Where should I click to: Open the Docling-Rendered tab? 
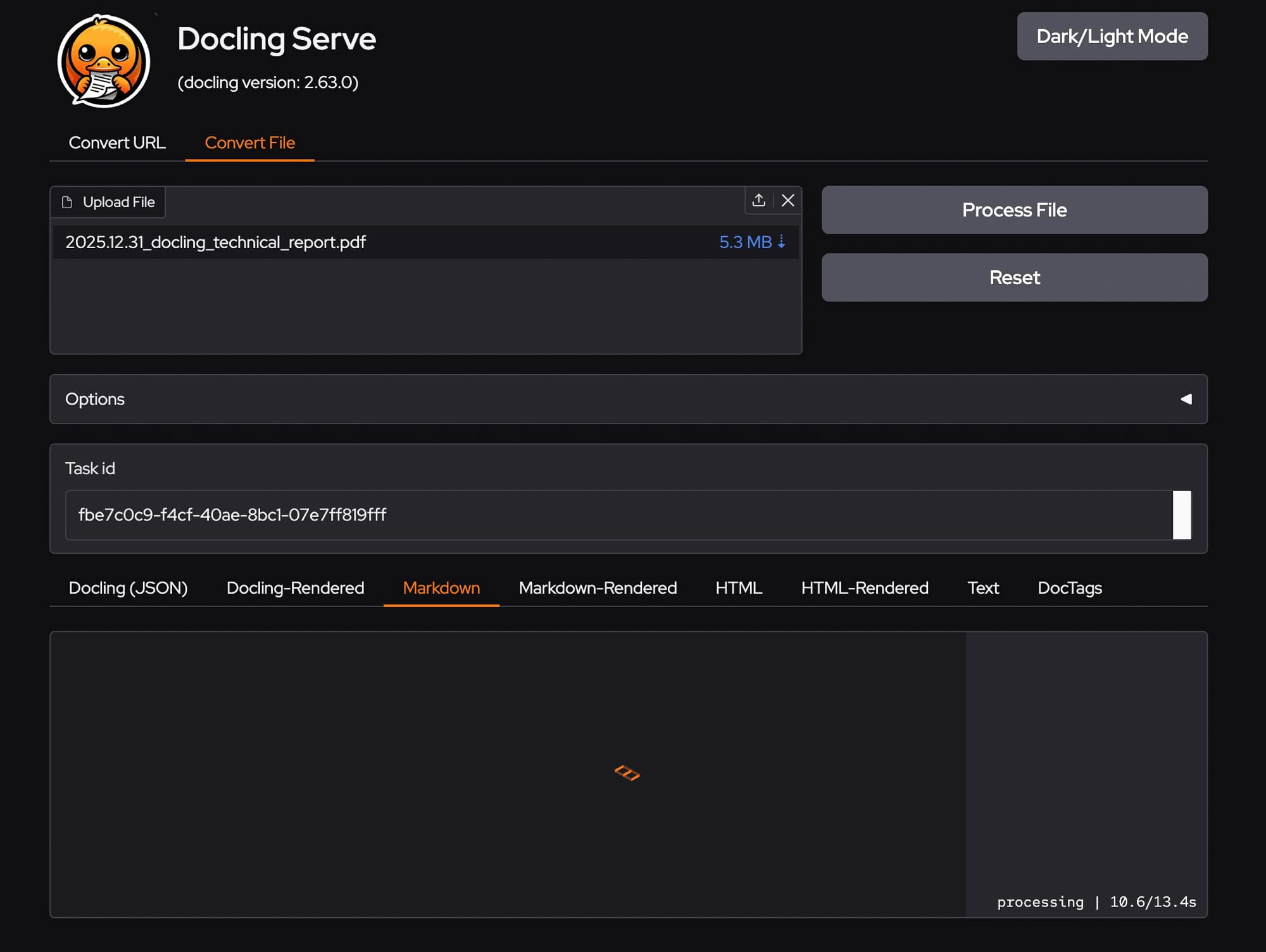[x=295, y=587]
